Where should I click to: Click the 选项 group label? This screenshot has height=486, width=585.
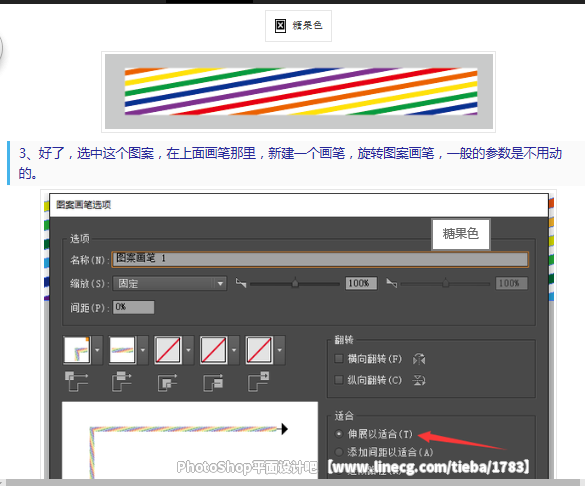tap(79, 239)
